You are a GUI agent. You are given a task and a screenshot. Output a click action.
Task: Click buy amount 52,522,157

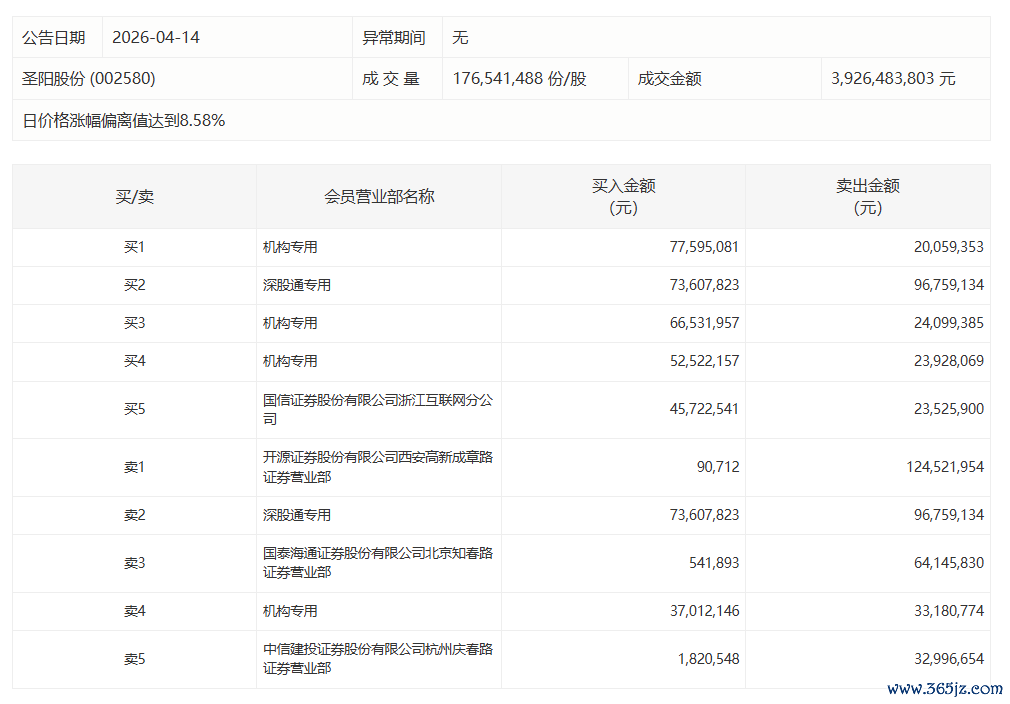[x=704, y=361]
